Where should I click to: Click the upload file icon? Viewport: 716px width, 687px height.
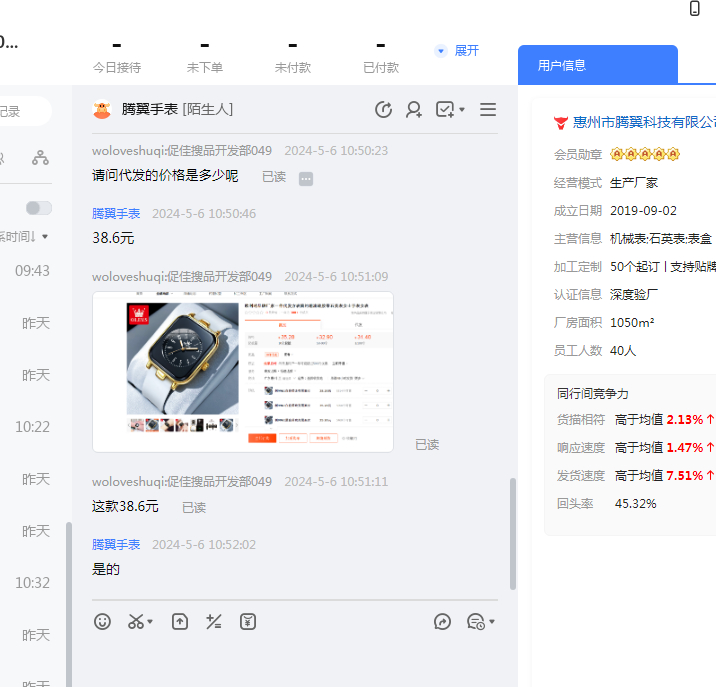click(180, 622)
